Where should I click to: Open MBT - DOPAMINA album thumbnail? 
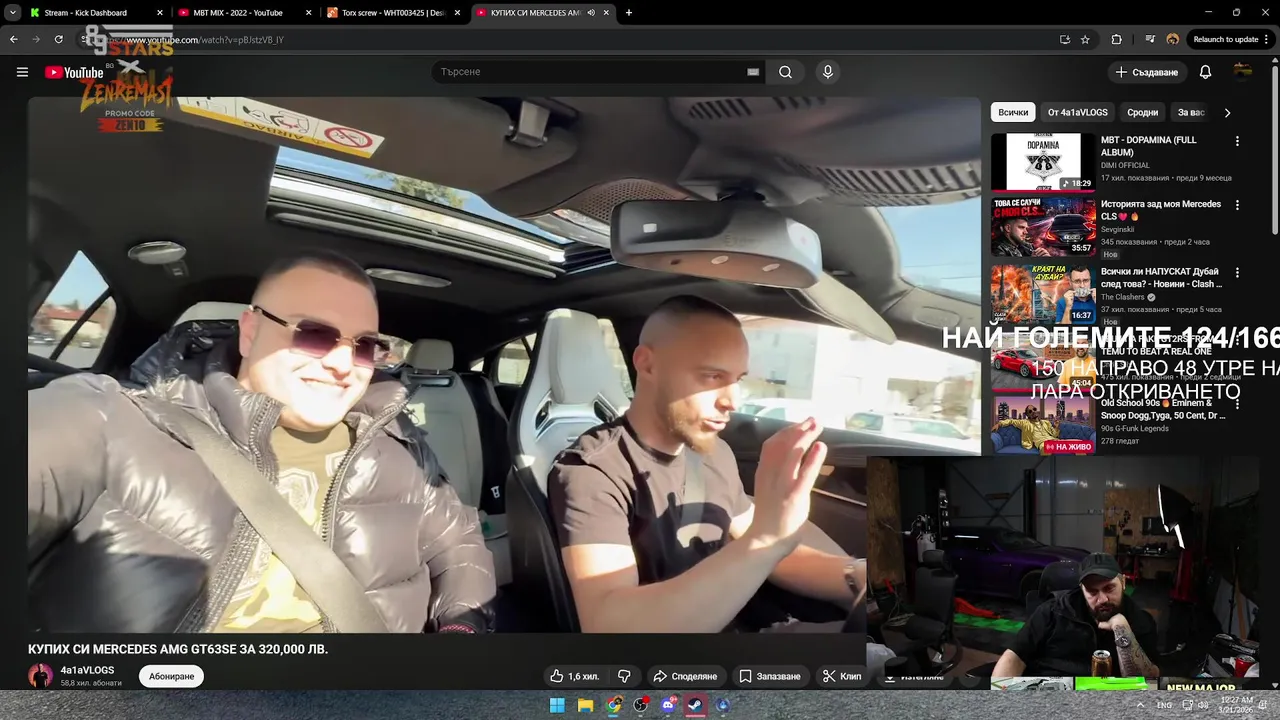tap(1043, 161)
